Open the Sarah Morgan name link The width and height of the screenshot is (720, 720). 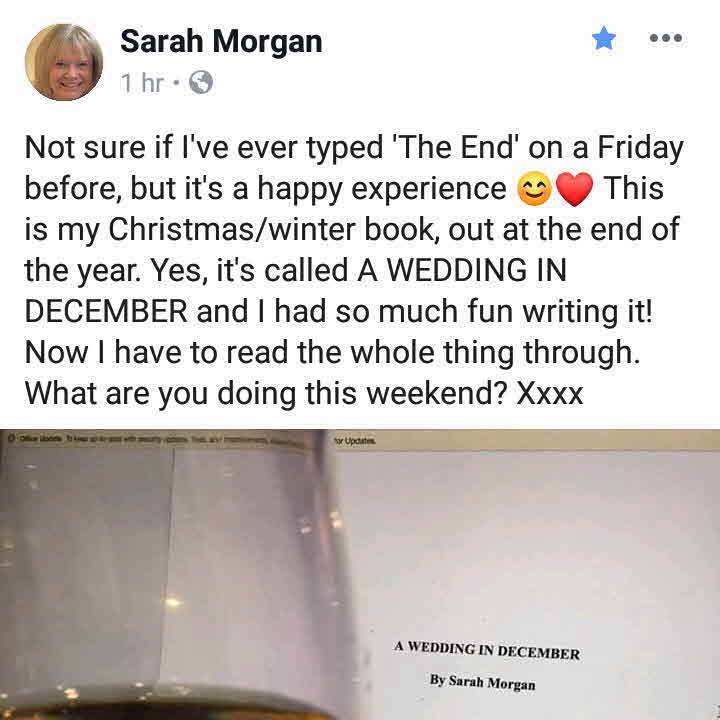click(x=221, y=41)
